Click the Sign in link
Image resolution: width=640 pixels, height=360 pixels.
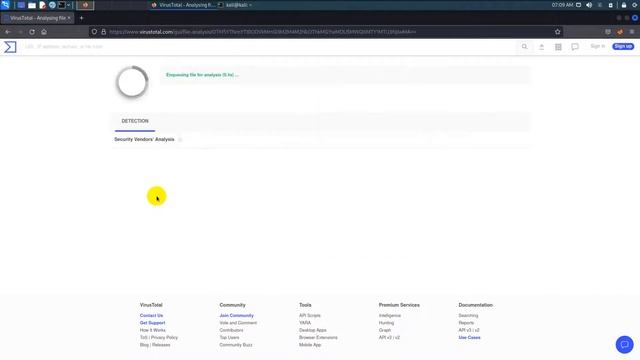598,46
